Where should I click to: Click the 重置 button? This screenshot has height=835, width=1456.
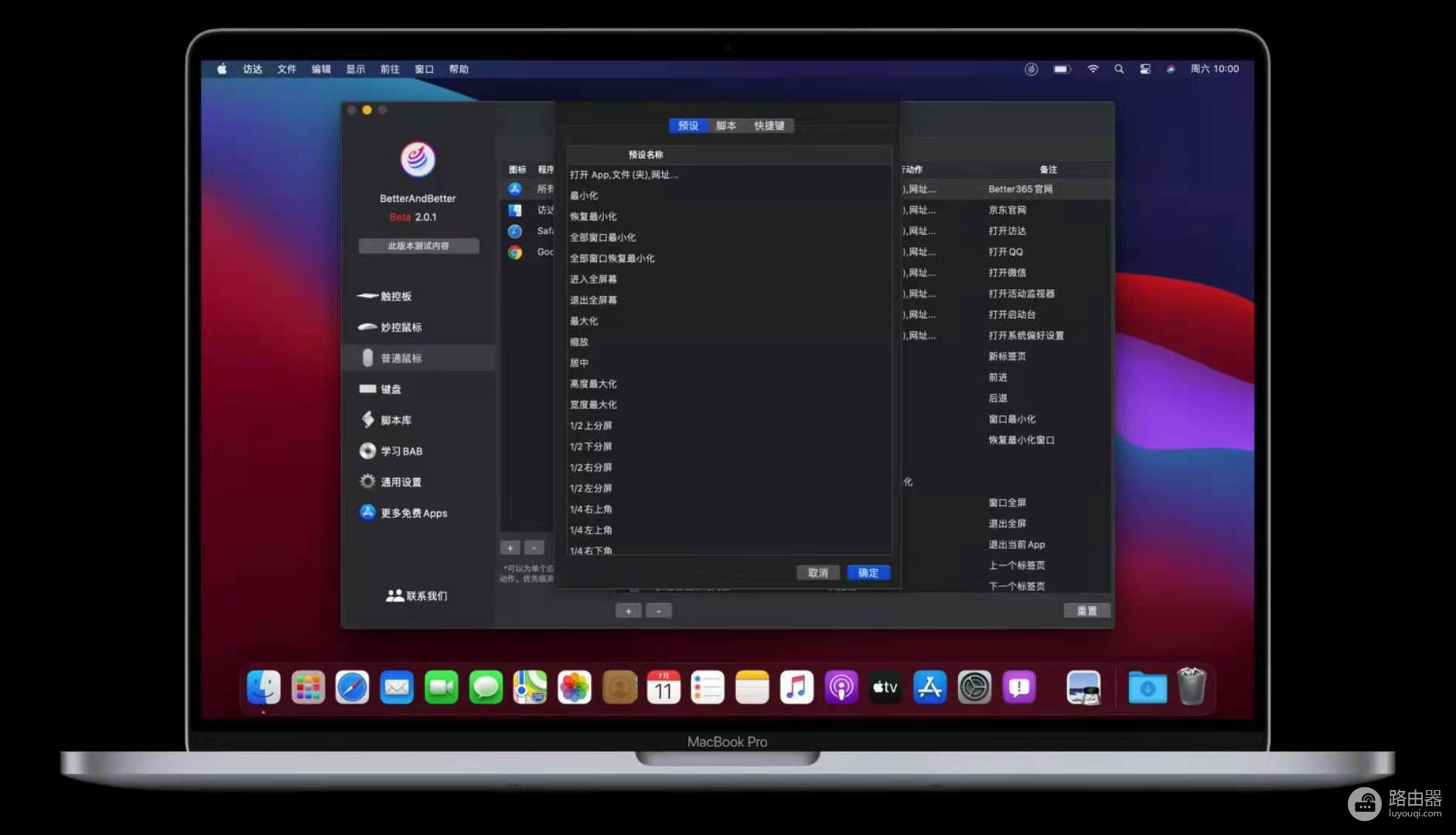point(1087,610)
